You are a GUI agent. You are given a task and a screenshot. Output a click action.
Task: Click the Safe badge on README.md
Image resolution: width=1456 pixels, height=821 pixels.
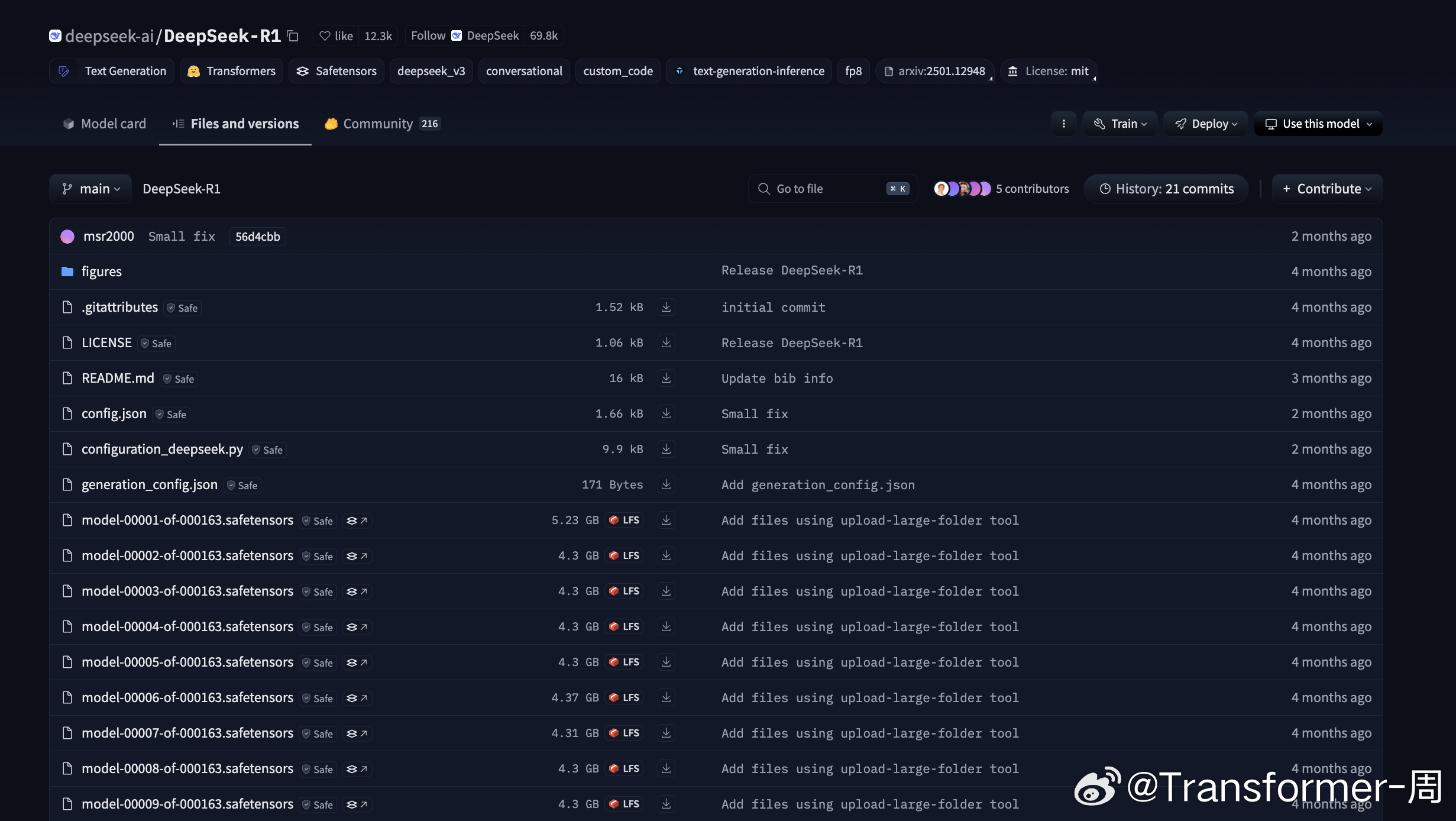[179, 379]
